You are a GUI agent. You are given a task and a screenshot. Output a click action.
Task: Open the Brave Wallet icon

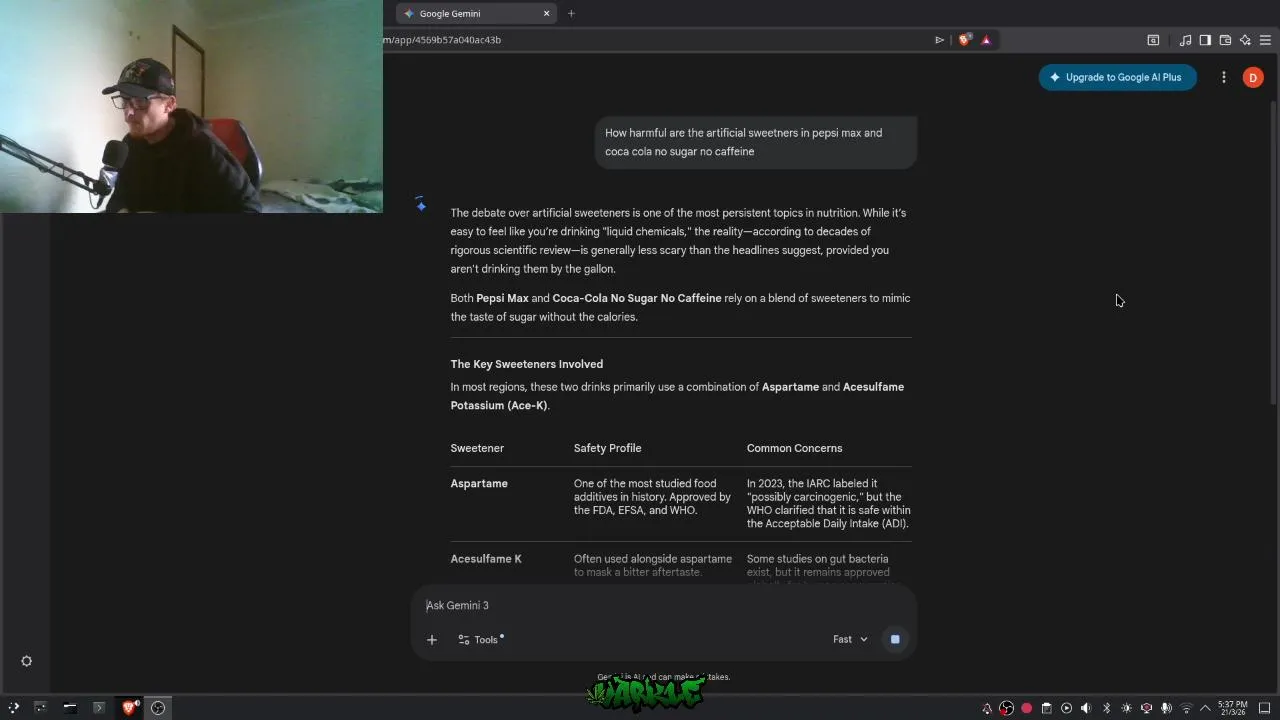[1225, 40]
